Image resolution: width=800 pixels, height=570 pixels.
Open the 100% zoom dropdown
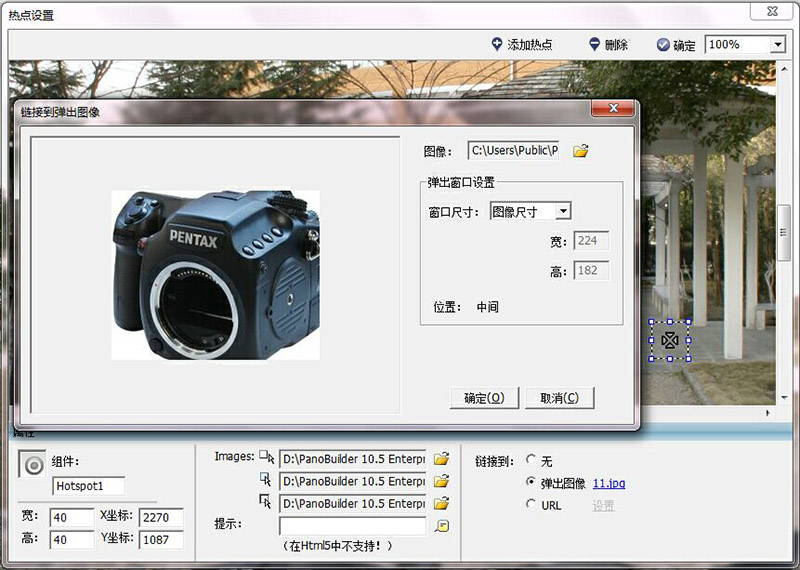[x=778, y=44]
